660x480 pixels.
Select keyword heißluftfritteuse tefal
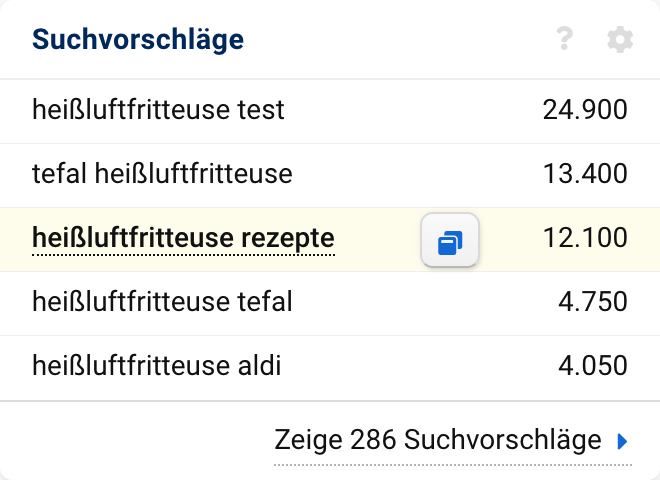tap(162, 302)
